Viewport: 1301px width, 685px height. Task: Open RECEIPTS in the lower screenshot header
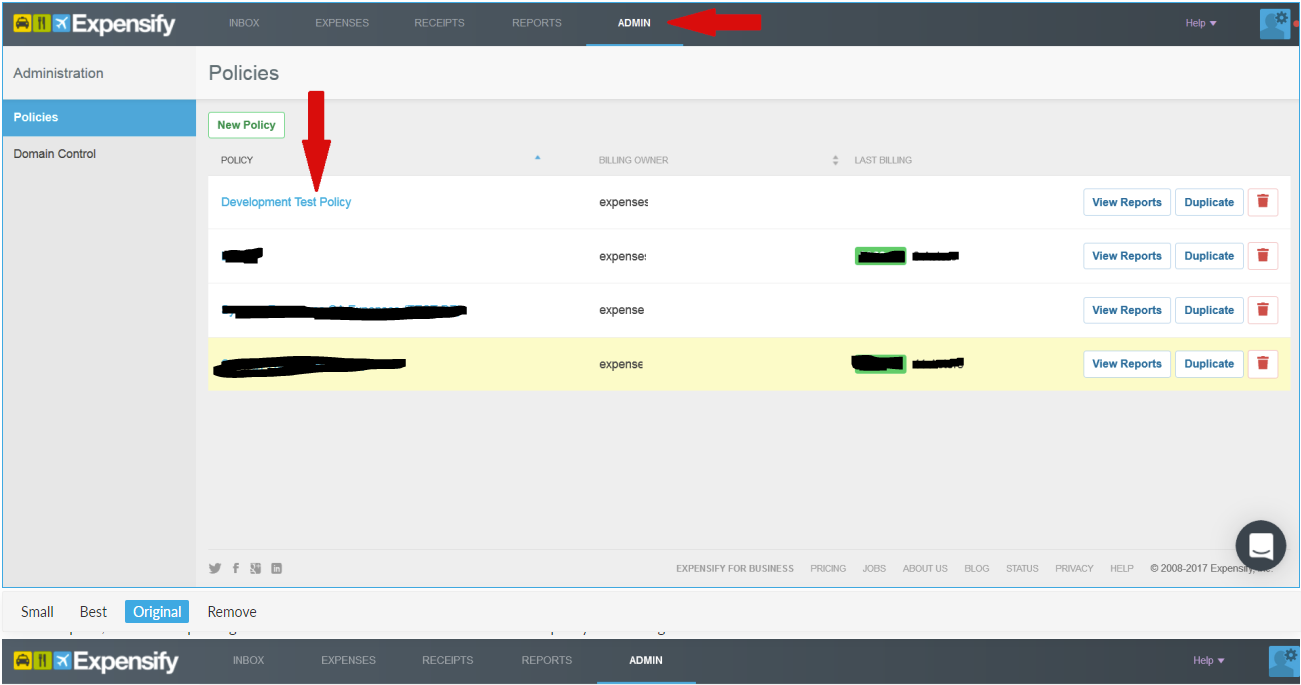tap(447, 660)
